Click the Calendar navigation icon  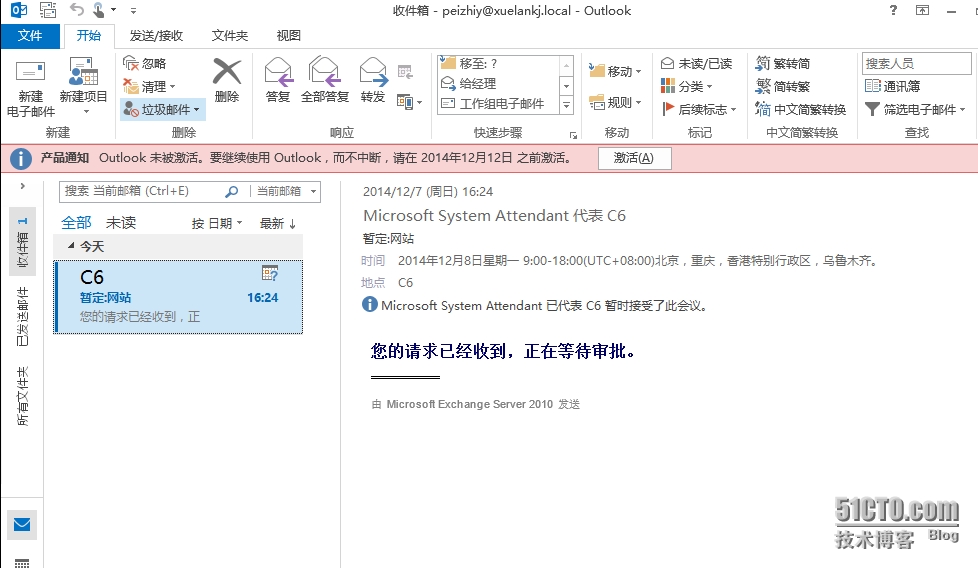pos(22,563)
